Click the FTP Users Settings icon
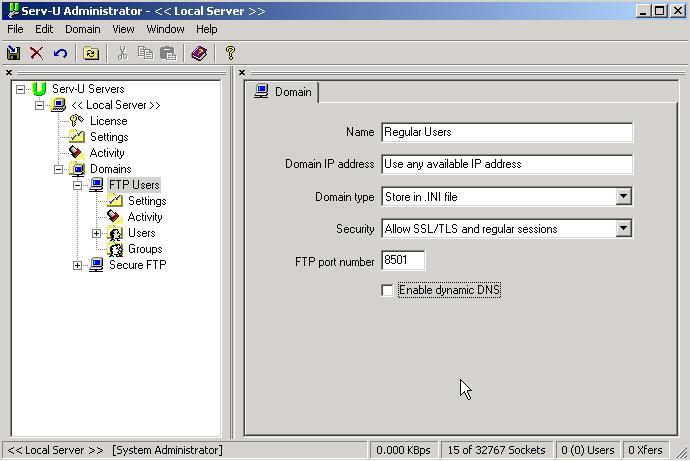The width and height of the screenshot is (690, 461). tap(115, 201)
